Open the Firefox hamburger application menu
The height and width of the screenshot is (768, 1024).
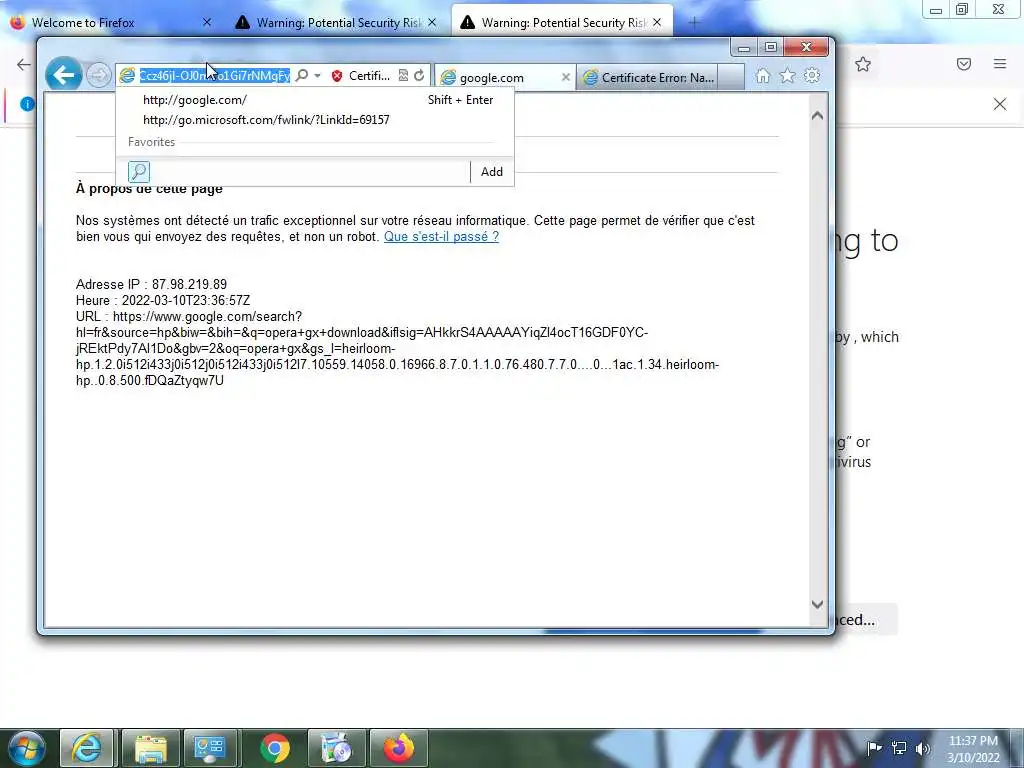tap(1000, 64)
